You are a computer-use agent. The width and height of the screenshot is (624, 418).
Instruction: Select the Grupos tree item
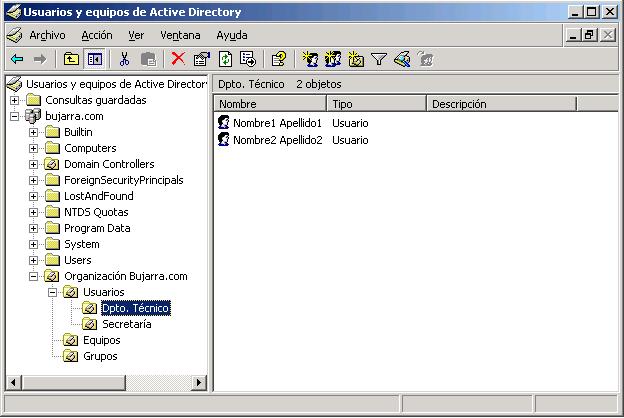click(100, 356)
